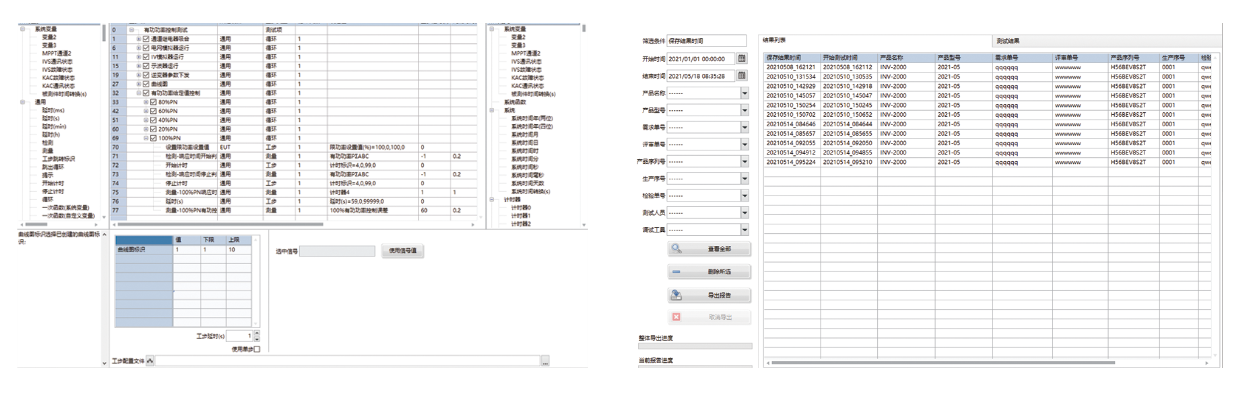Open the 测试人员 dropdown

745,213
